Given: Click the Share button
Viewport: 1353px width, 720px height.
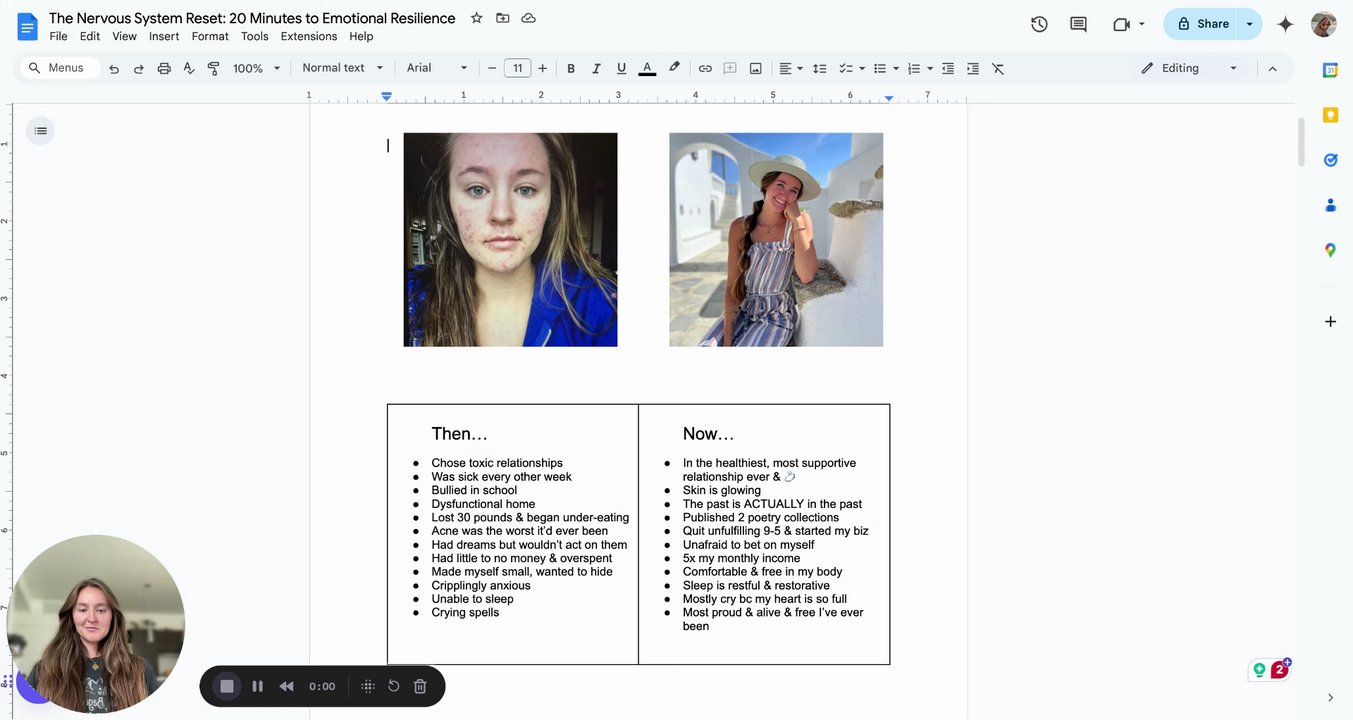Looking at the screenshot, I should pos(1202,24).
